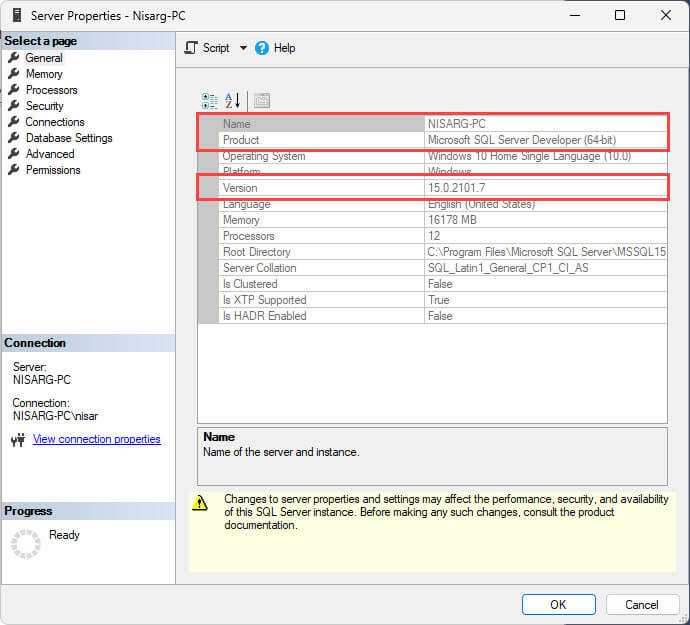
Task: Click the General page wrench icon
Action: coord(14,57)
